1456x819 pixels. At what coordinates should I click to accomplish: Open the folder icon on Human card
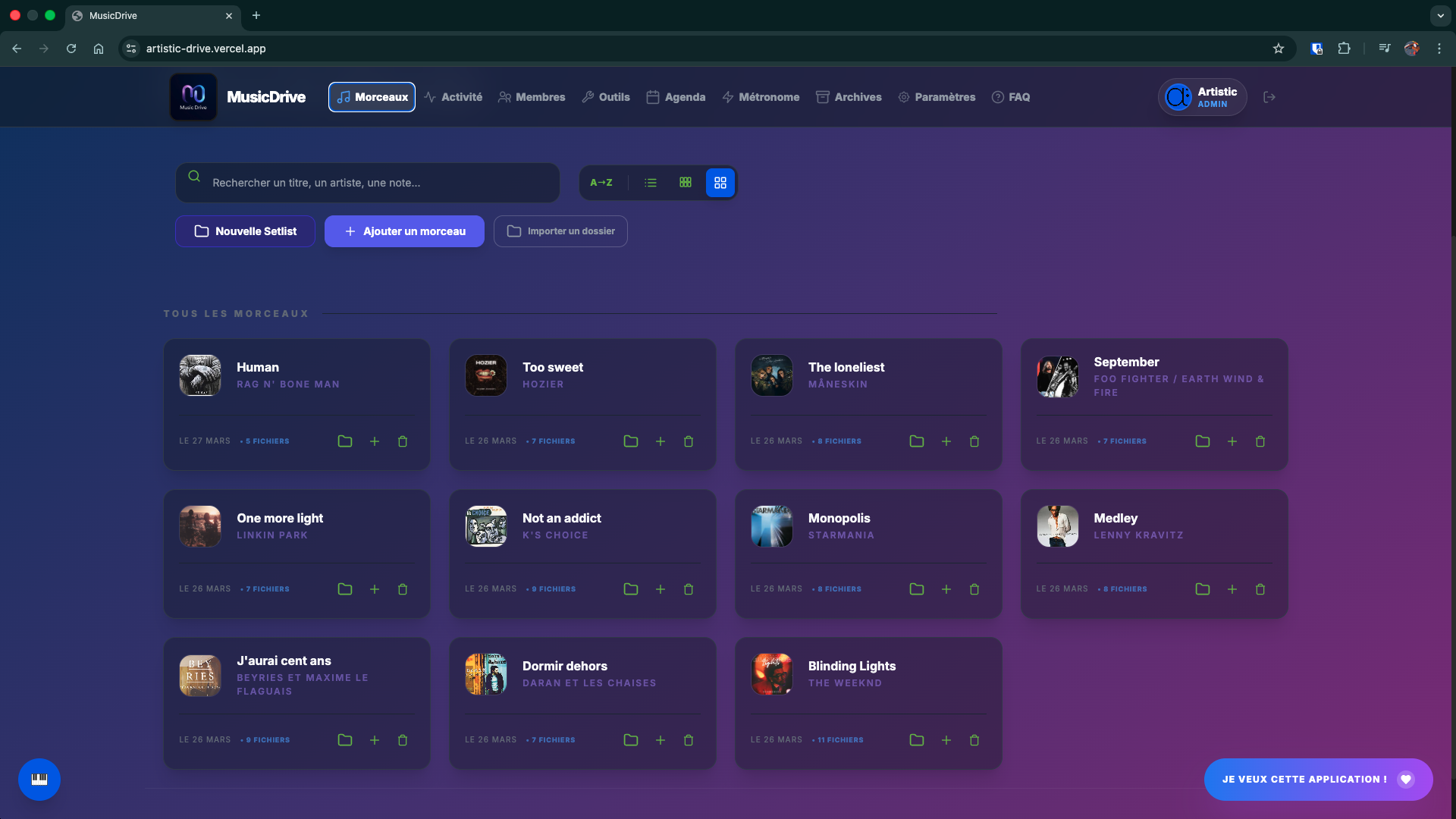[x=345, y=441]
